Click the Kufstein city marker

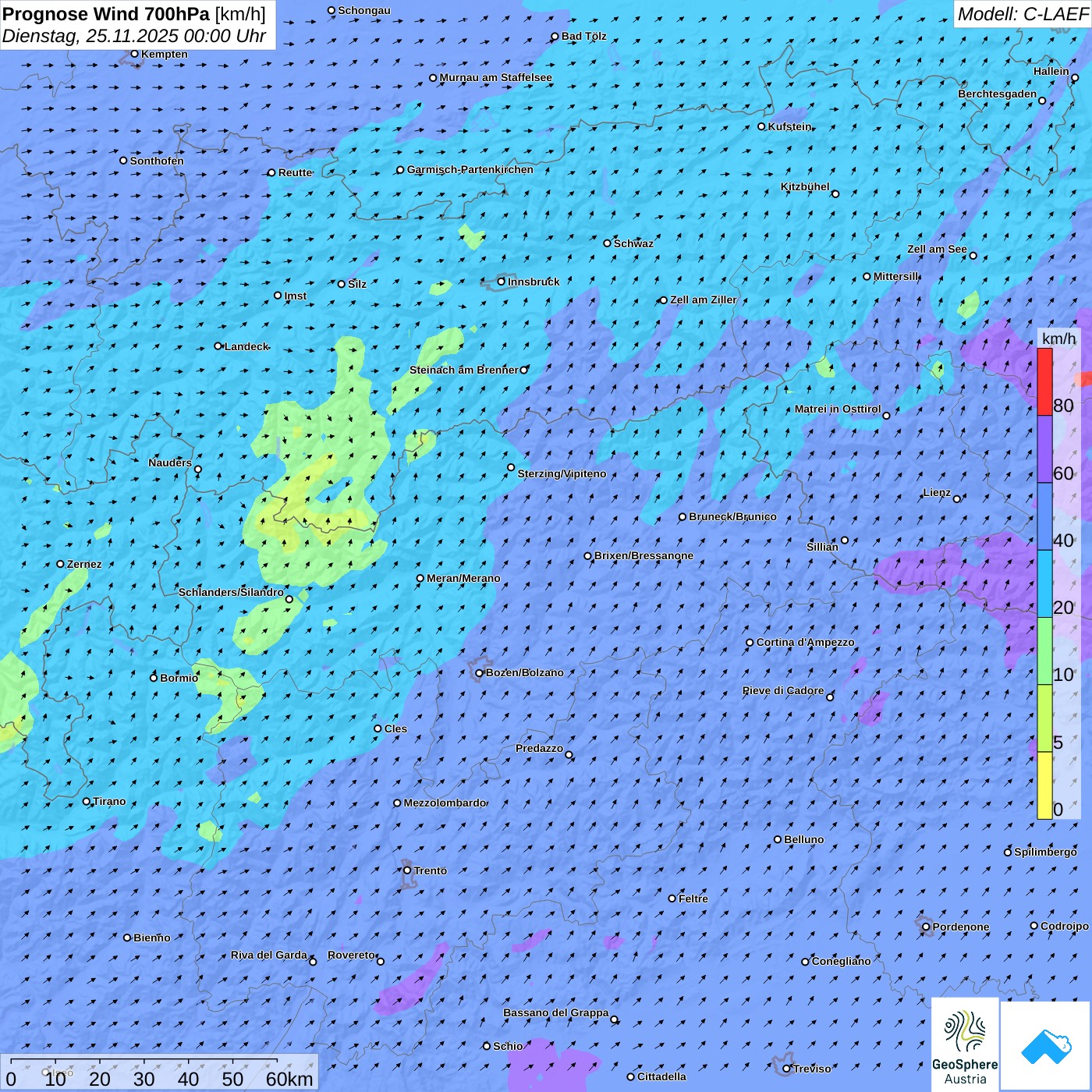762,126
